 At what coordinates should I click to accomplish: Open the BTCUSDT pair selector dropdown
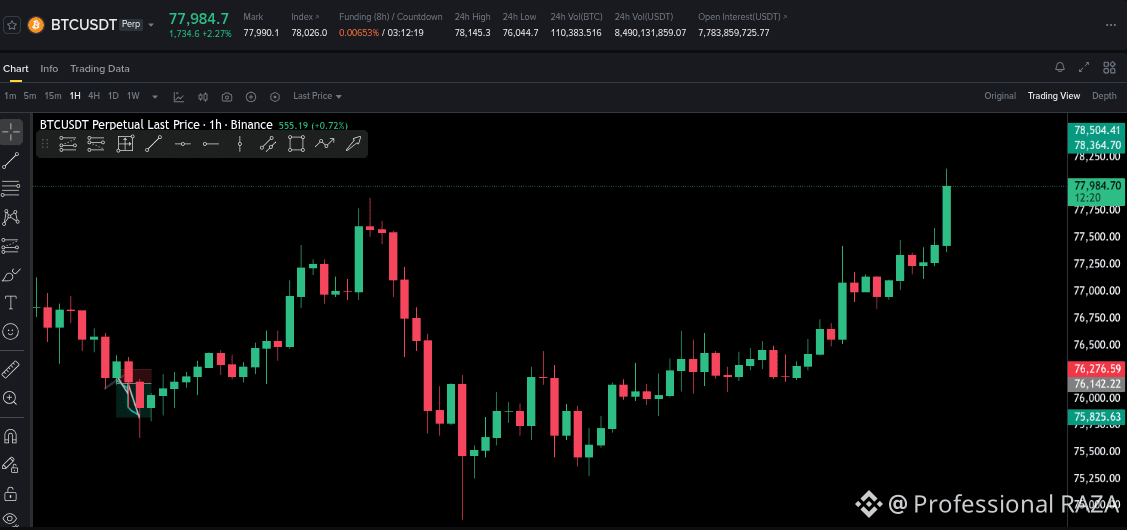tap(151, 24)
